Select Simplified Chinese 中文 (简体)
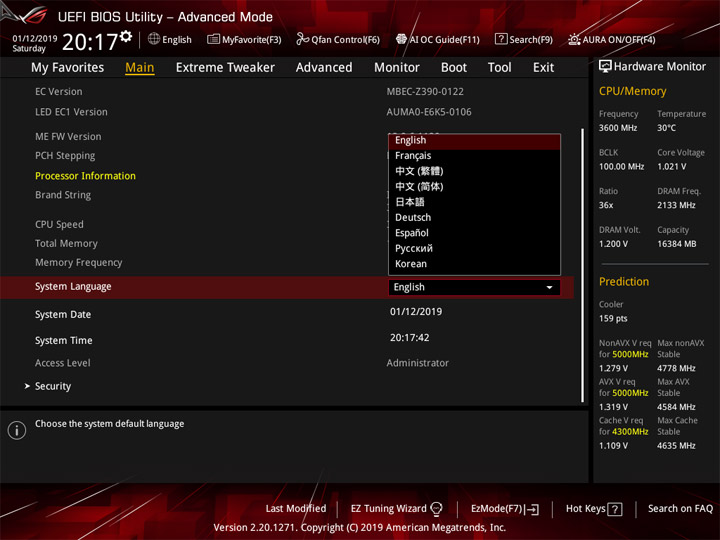720x540 pixels. pyautogui.click(x=474, y=187)
